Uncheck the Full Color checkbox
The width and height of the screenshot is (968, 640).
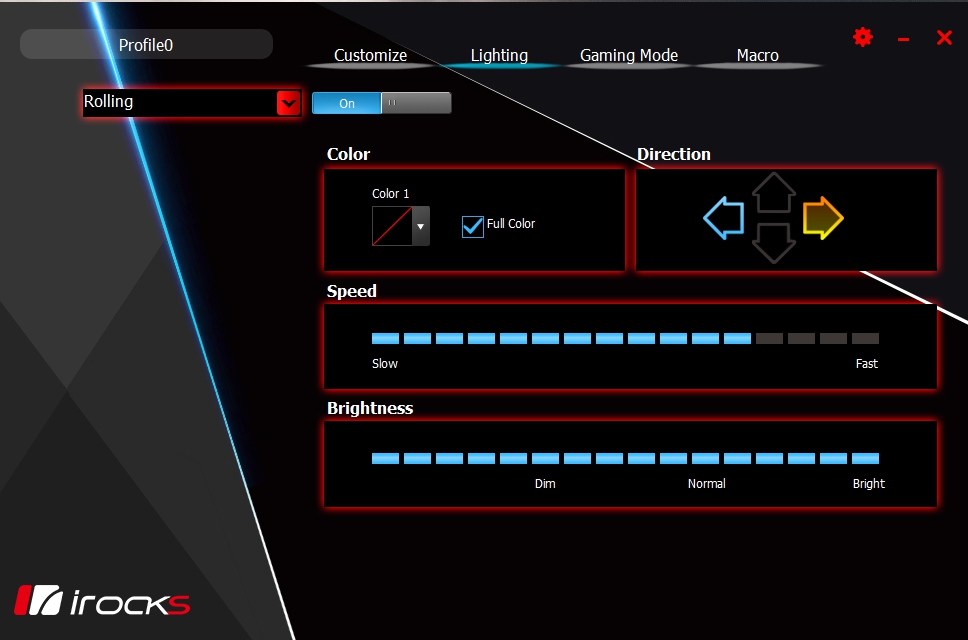coord(473,226)
